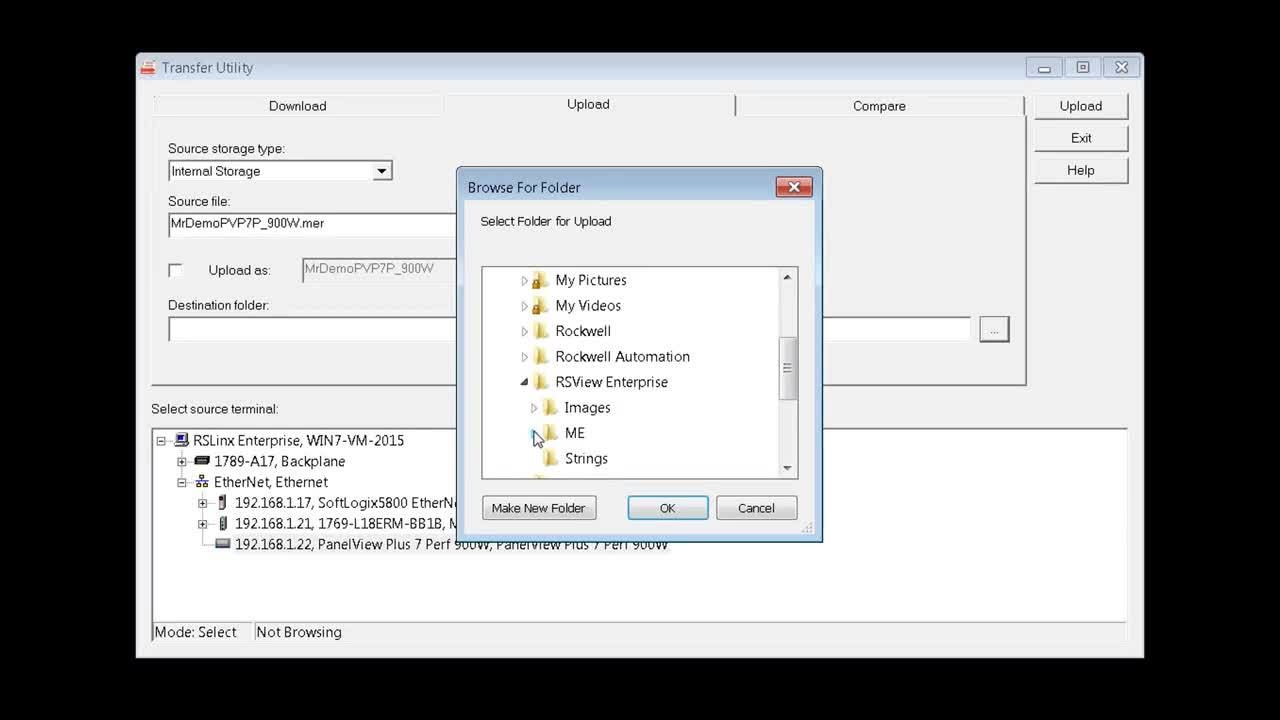The image size is (1280, 720).
Task: Click the 192.168.1.22 PanelView terminal icon
Action: 222,544
